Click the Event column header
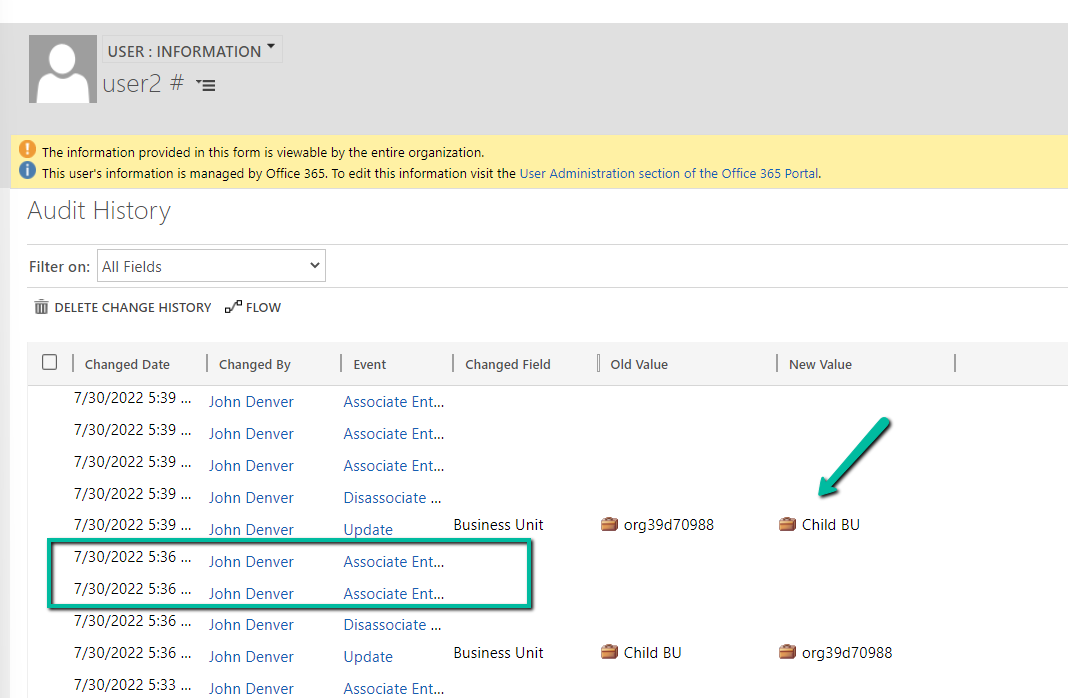1068x698 pixels. click(x=369, y=364)
